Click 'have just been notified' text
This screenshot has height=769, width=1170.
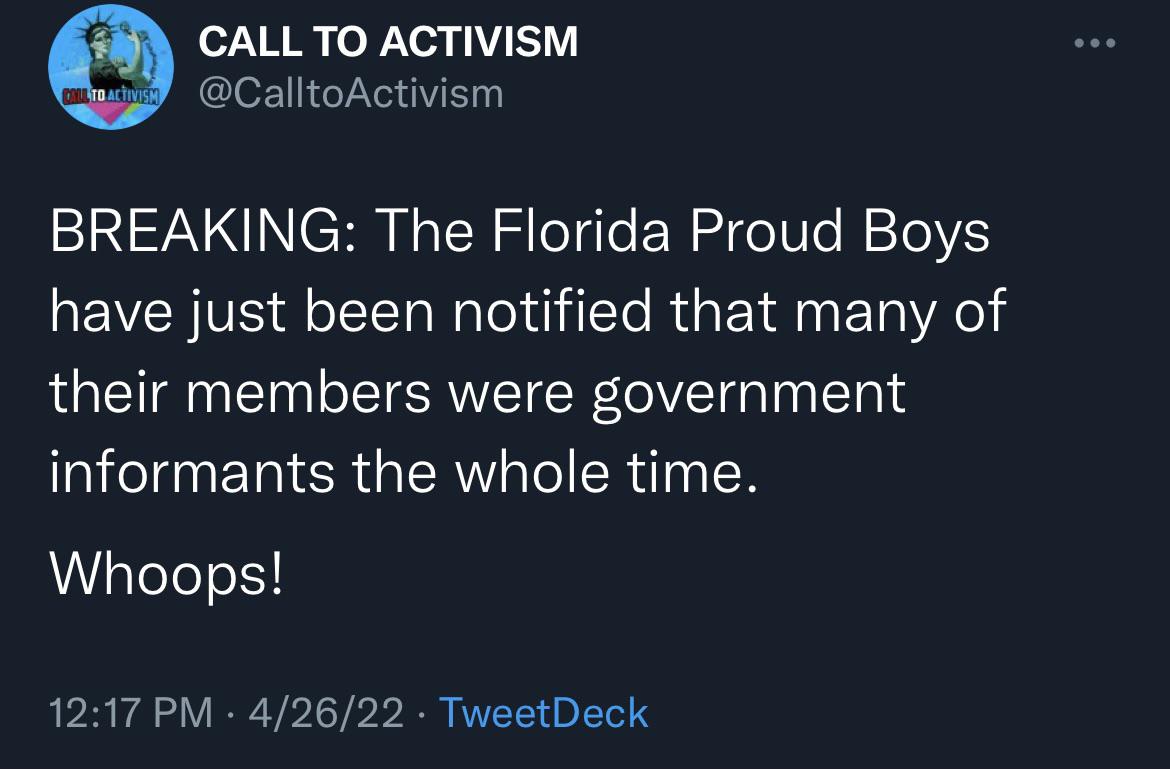pos(351,313)
